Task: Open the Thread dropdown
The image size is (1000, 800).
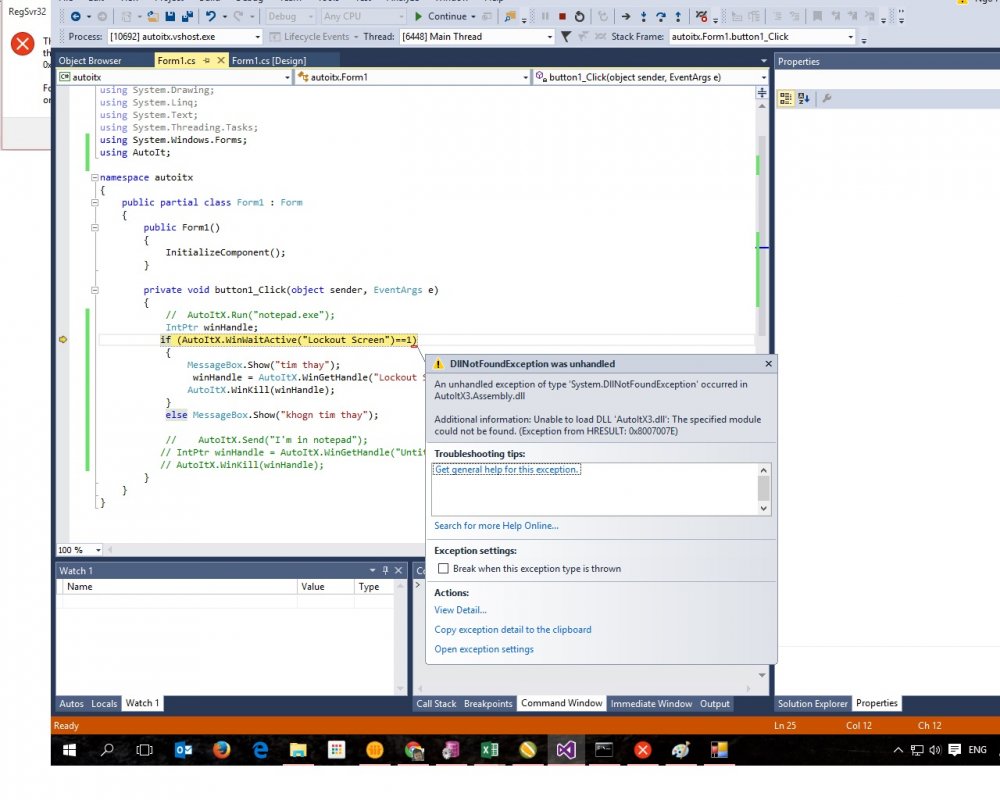Action: point(550,37)
